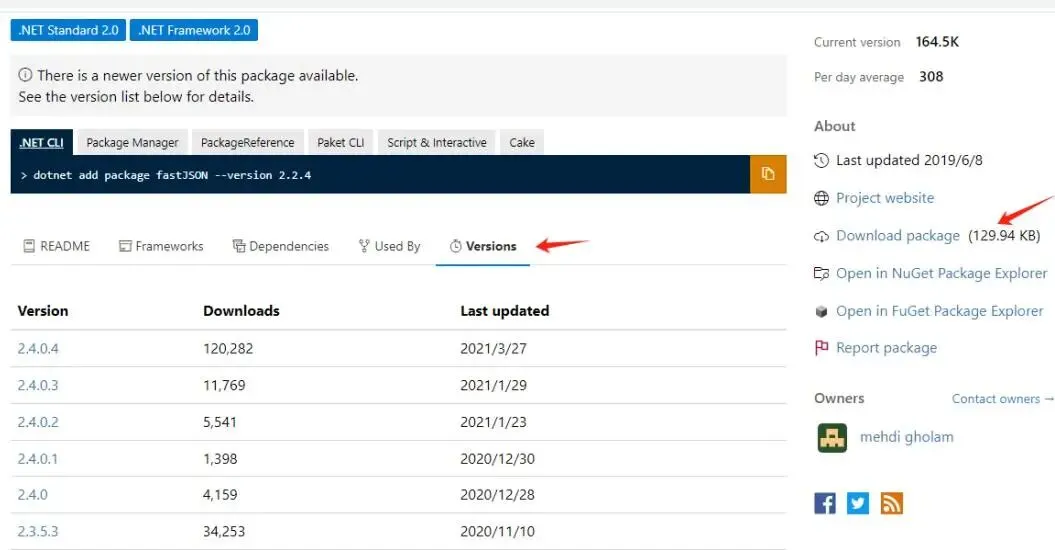
Task: Share package on Twitter icon
Action: (858, 503)
